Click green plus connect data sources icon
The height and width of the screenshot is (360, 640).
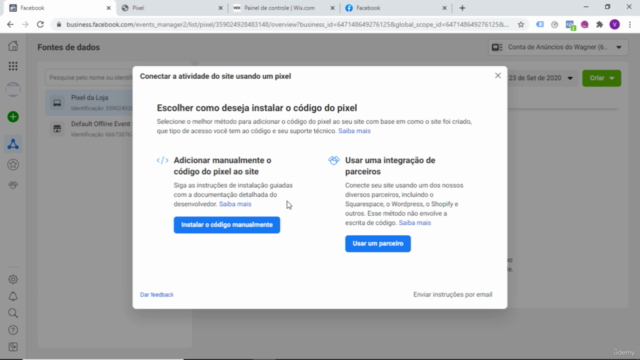(13, 117)
